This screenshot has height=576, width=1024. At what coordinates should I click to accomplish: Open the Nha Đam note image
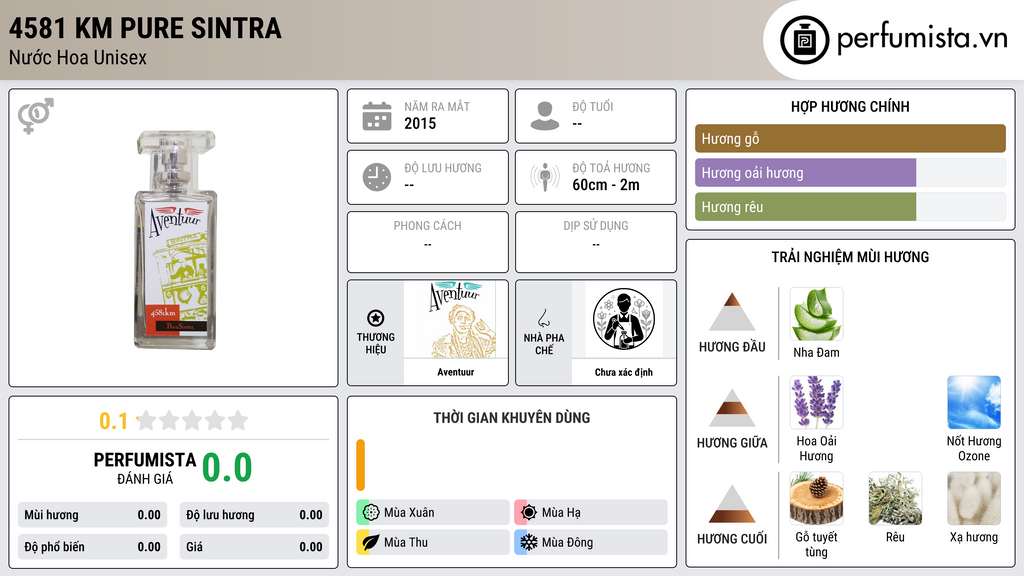(816, 314)
